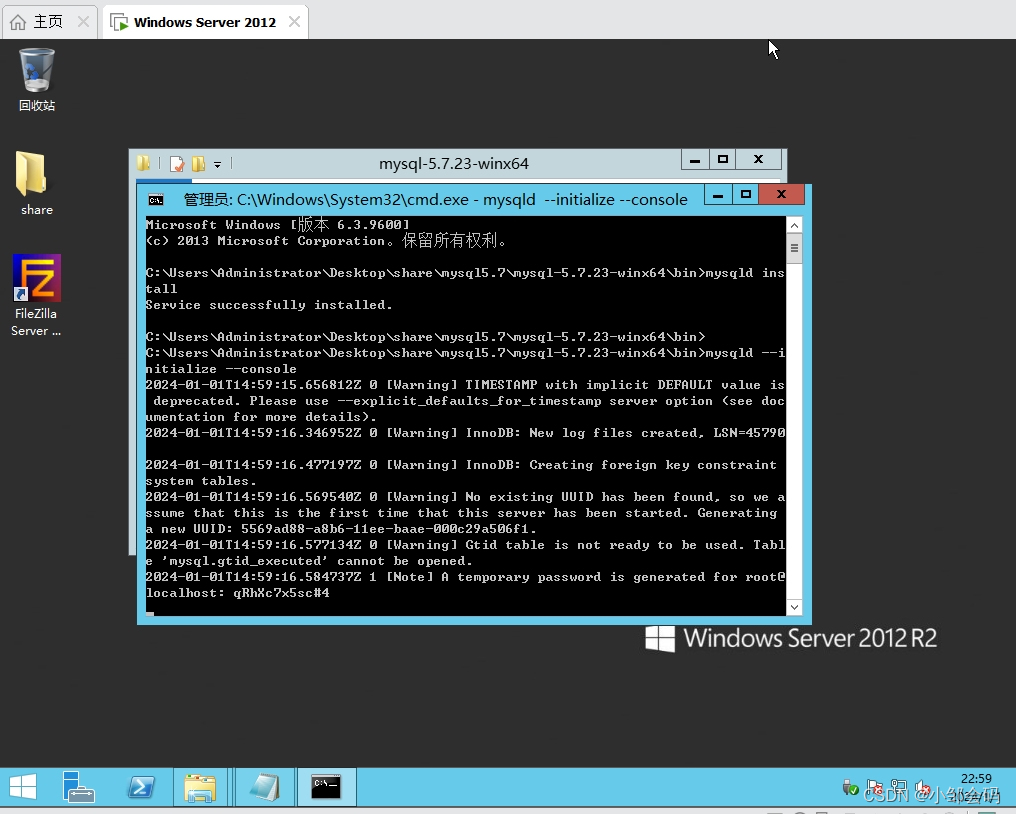Viewport: 1016px width, 814px height.
Task: Maximize the cmd.exe console window
Action: [746, 194]
